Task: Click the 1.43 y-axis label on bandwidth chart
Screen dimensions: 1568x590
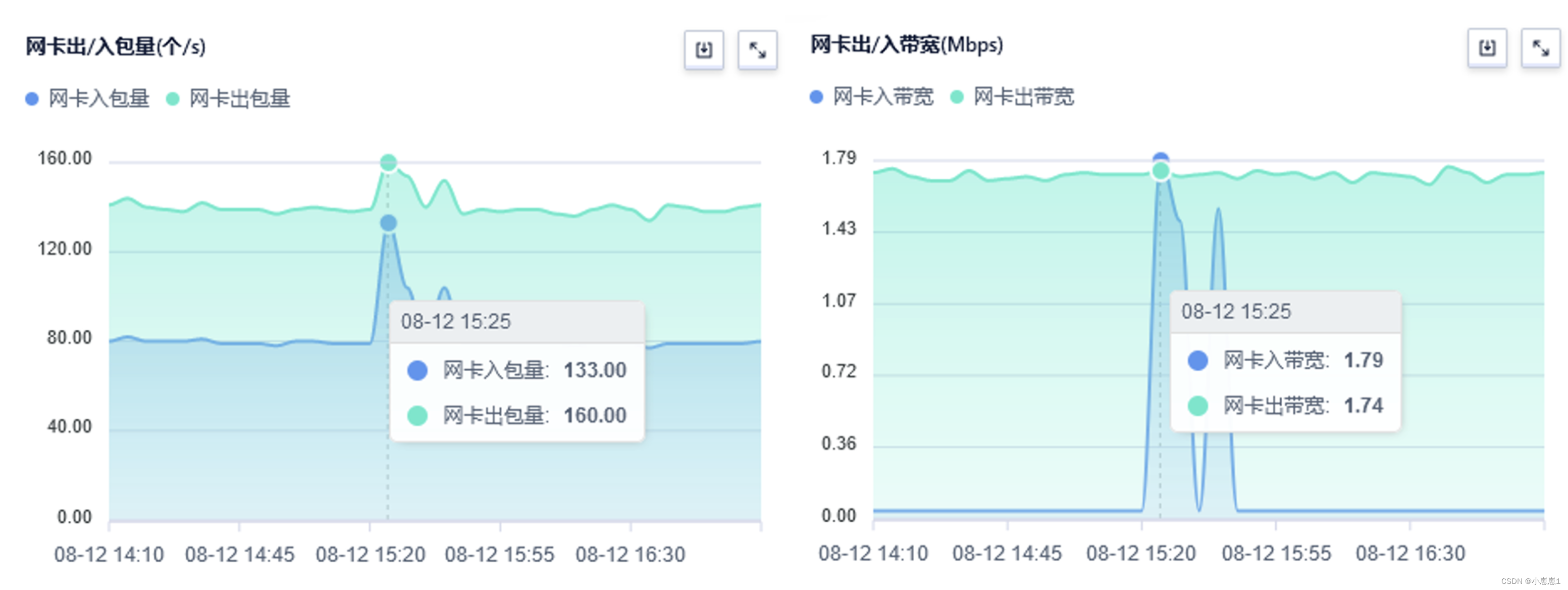Action: pos(839,229)
